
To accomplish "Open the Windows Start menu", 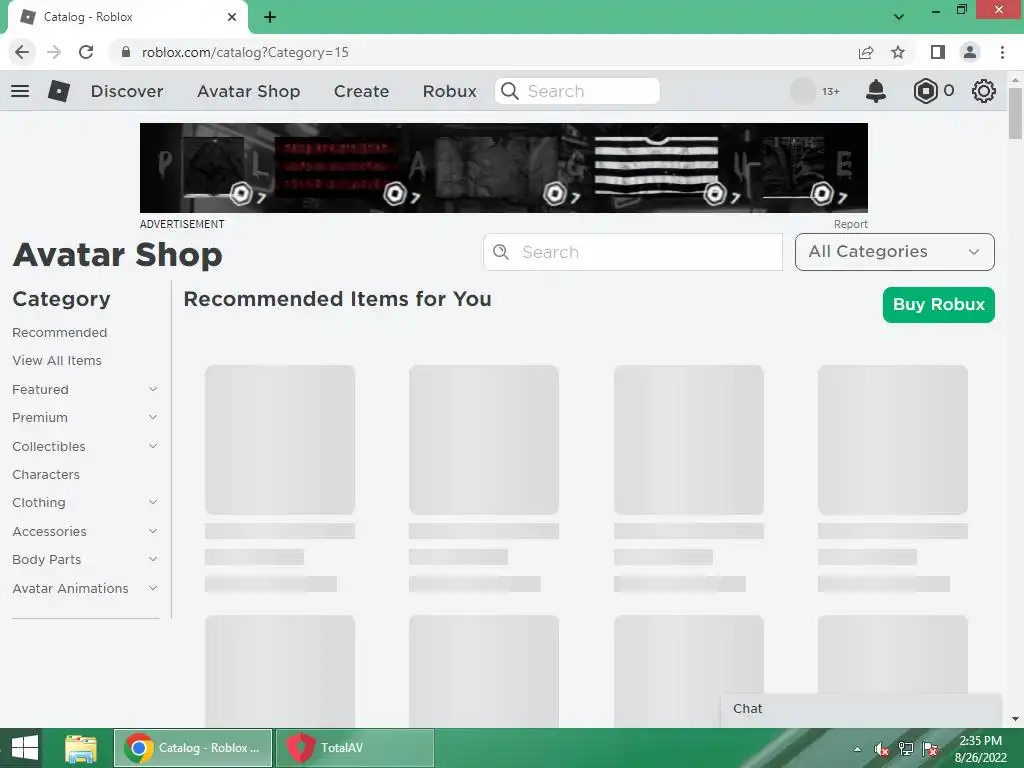I will coord(25,748).
